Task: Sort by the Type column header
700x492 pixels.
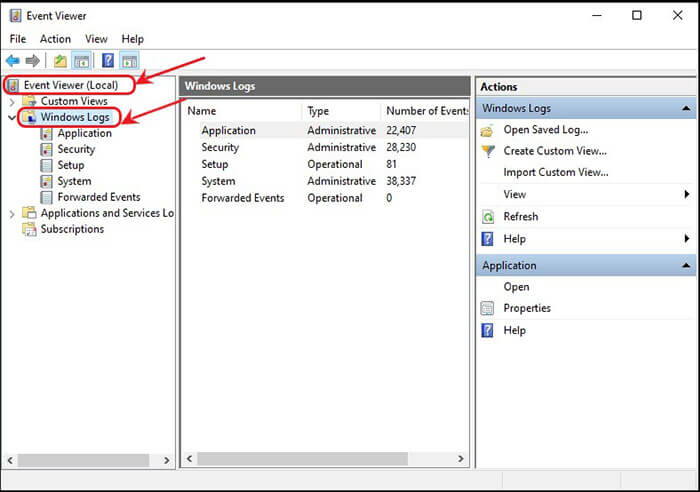Action: click(342, 111)
